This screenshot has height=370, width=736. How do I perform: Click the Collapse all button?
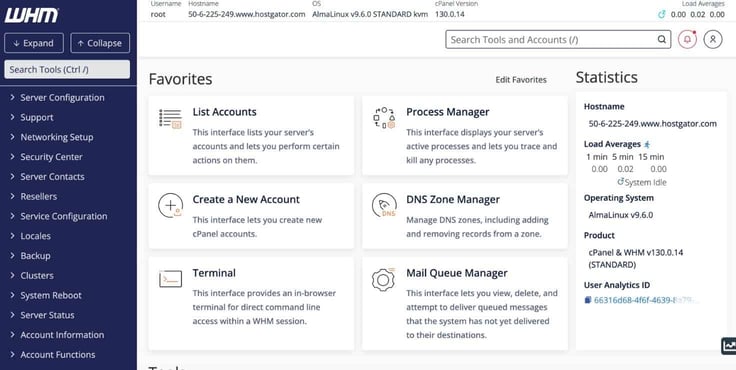click(100, 43)
